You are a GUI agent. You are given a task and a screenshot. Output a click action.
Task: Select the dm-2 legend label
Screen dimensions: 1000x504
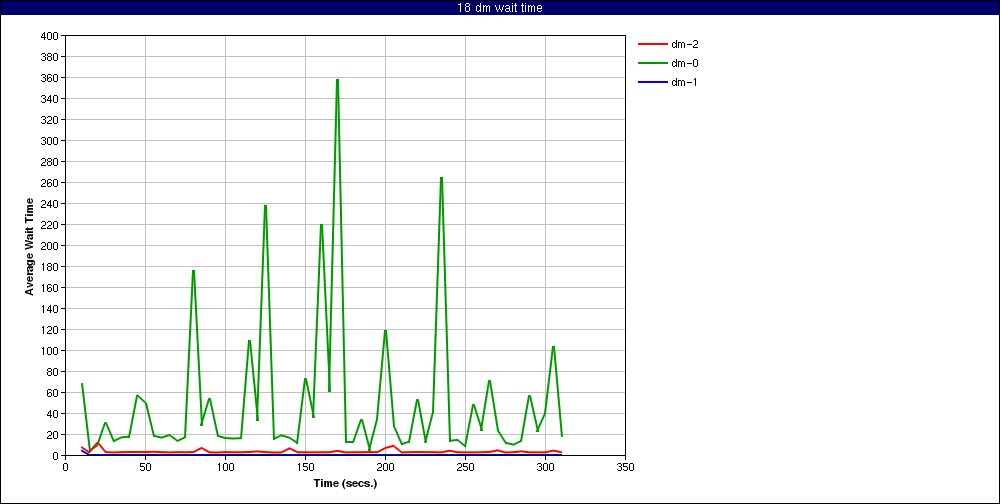(684, 44)
